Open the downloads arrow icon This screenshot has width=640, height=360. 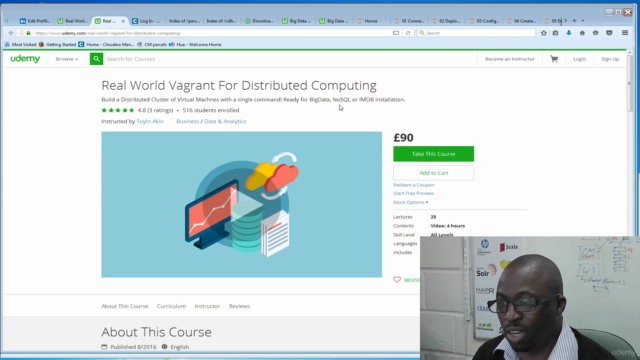pyautogui.click(x=569, y=33)
